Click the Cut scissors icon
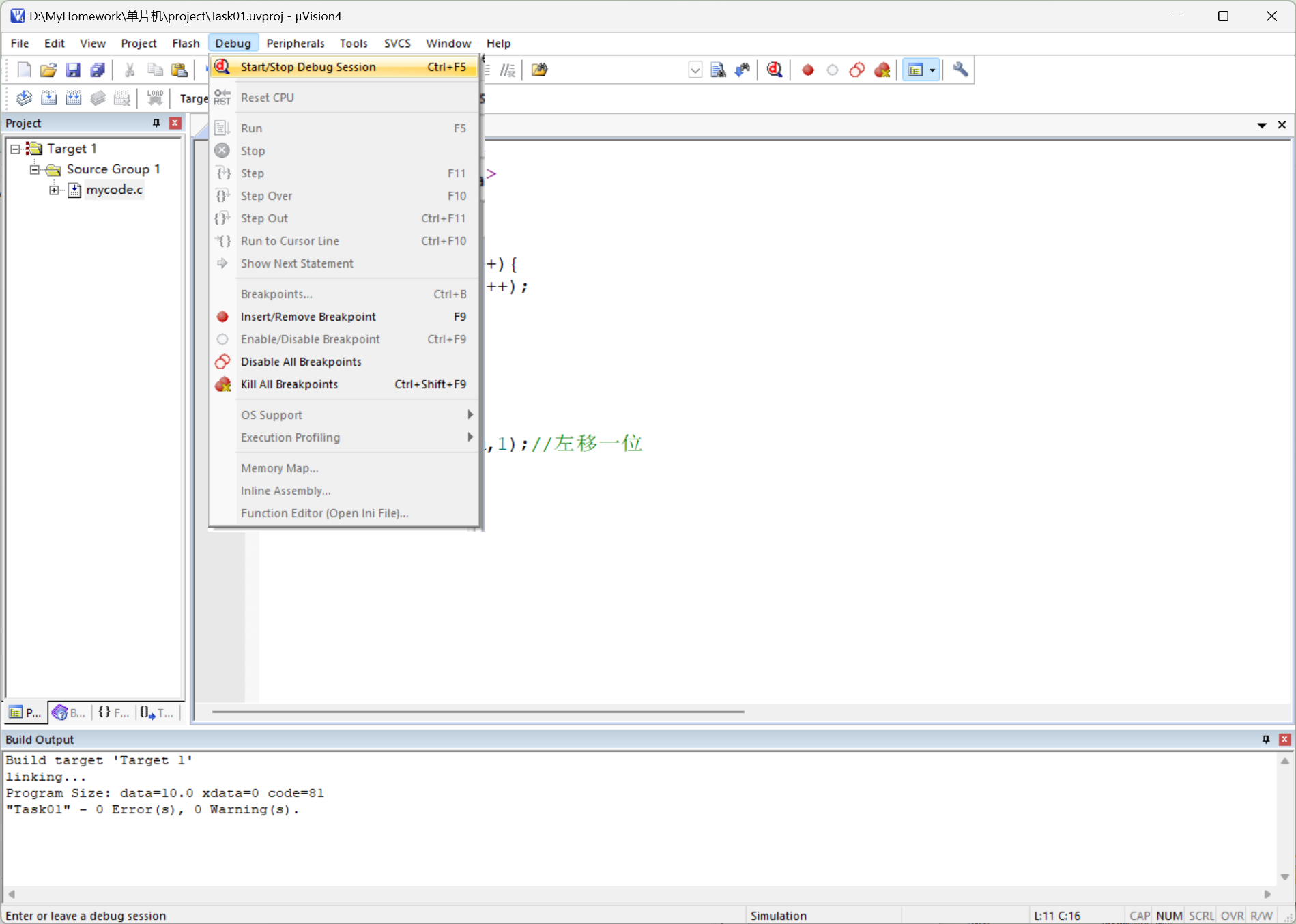The width and height of the screenshot is (1296, 924). [x=130, y=70]
